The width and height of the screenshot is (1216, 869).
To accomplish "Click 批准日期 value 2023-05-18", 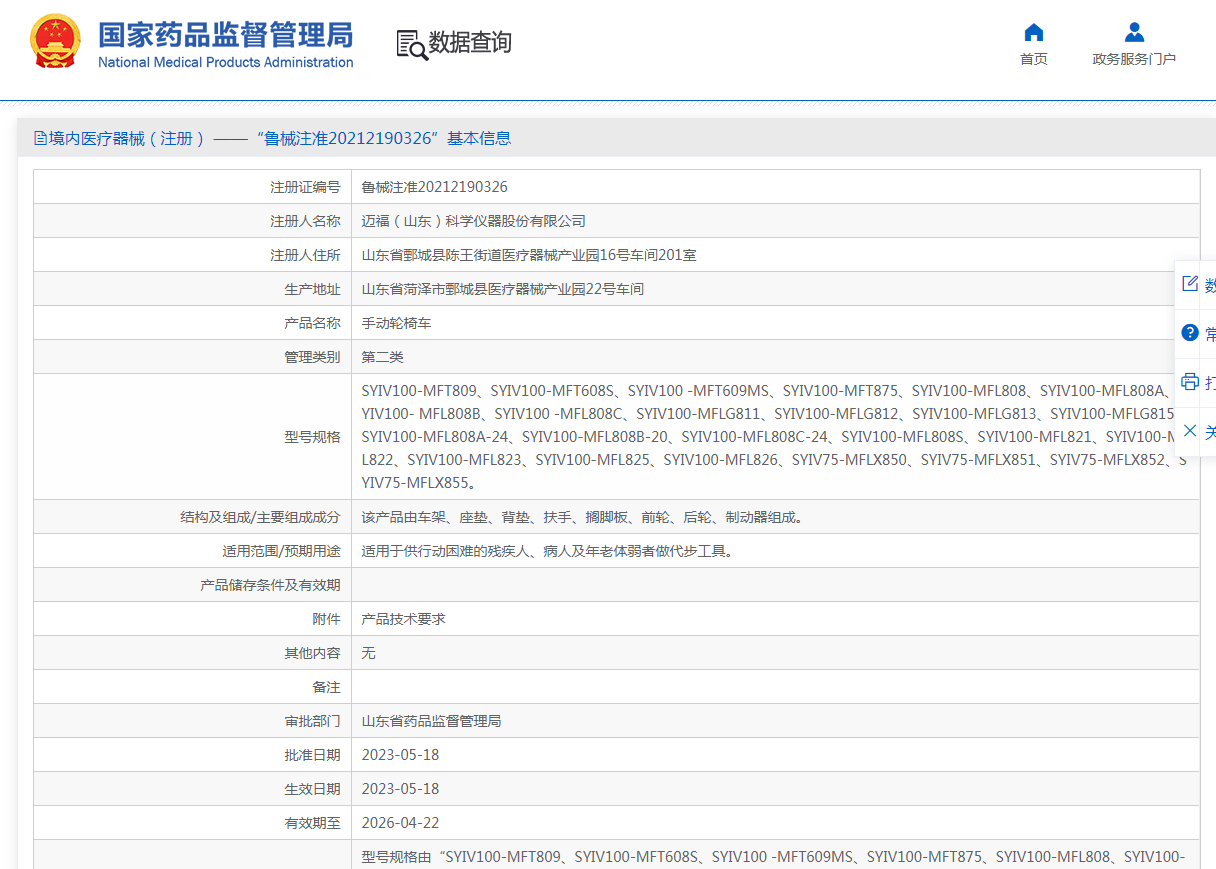I will coord(400,755).
